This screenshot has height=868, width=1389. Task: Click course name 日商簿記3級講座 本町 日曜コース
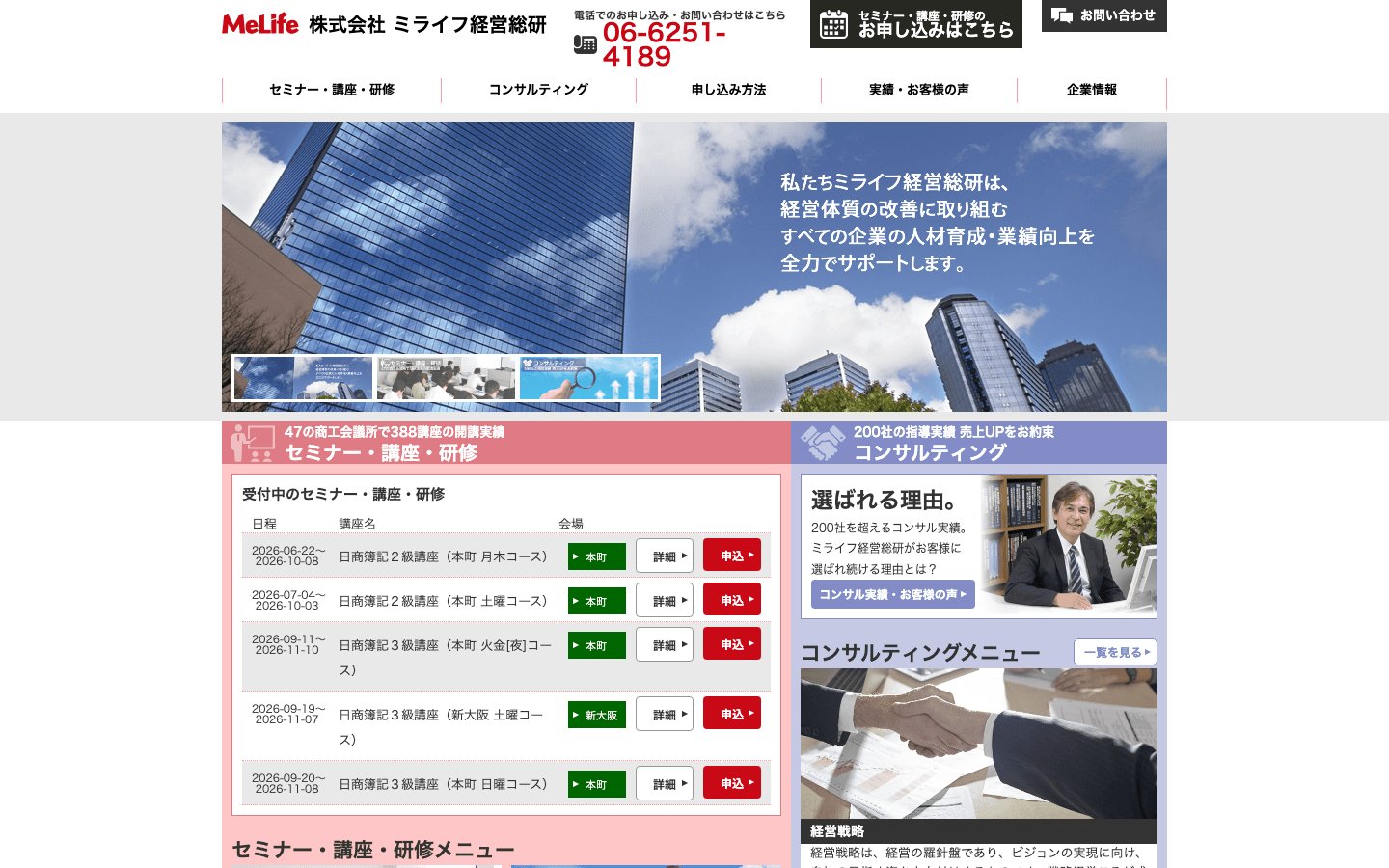(443, 784)
